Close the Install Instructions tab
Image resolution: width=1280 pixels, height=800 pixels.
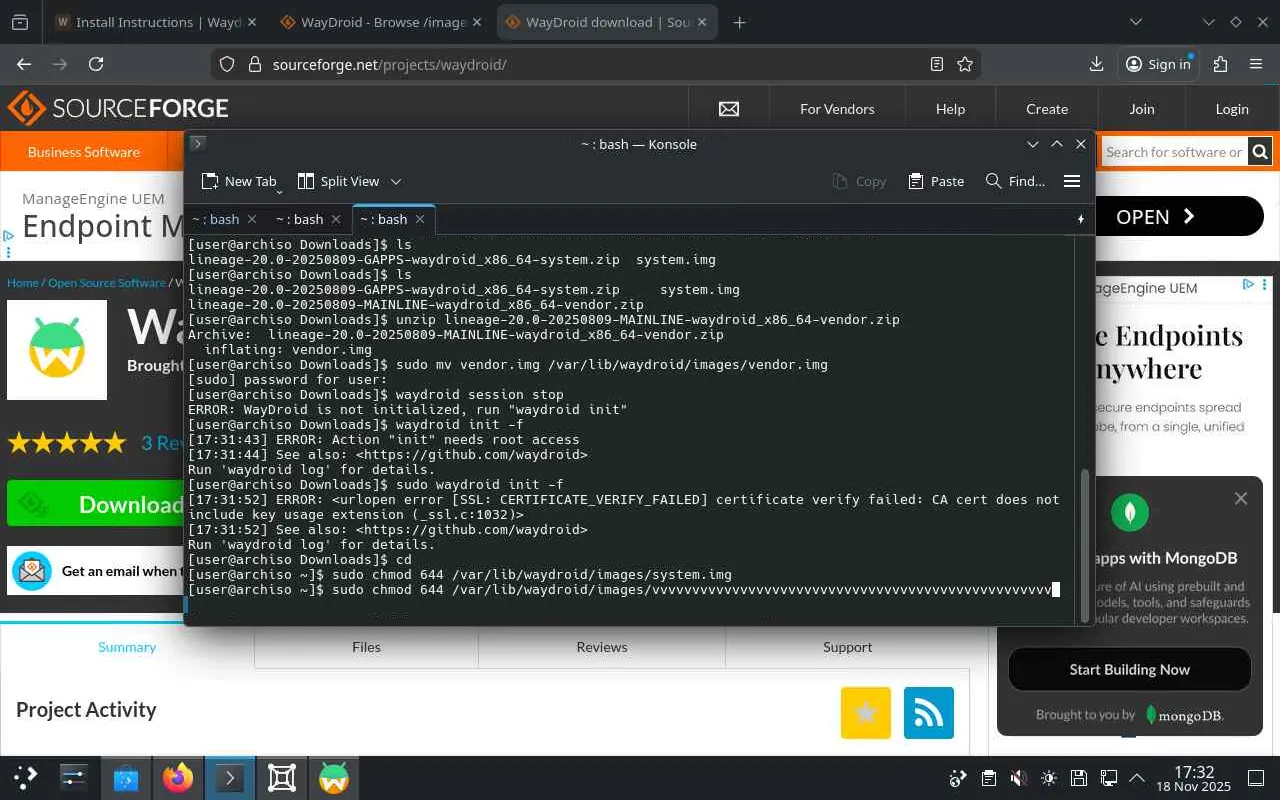pos(250,22)
